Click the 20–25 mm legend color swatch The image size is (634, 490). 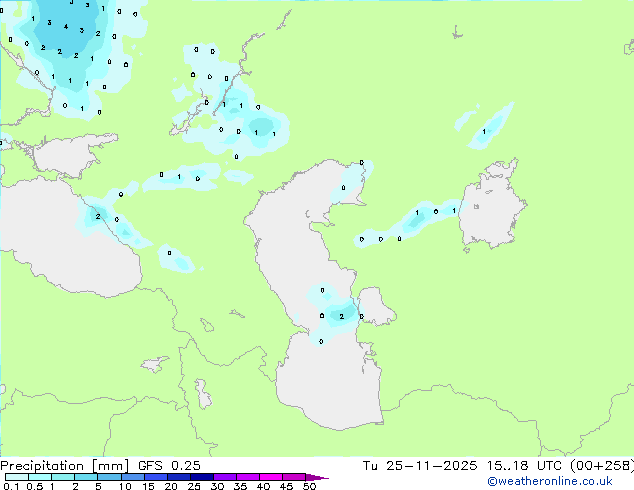click(x=179, y=477)
